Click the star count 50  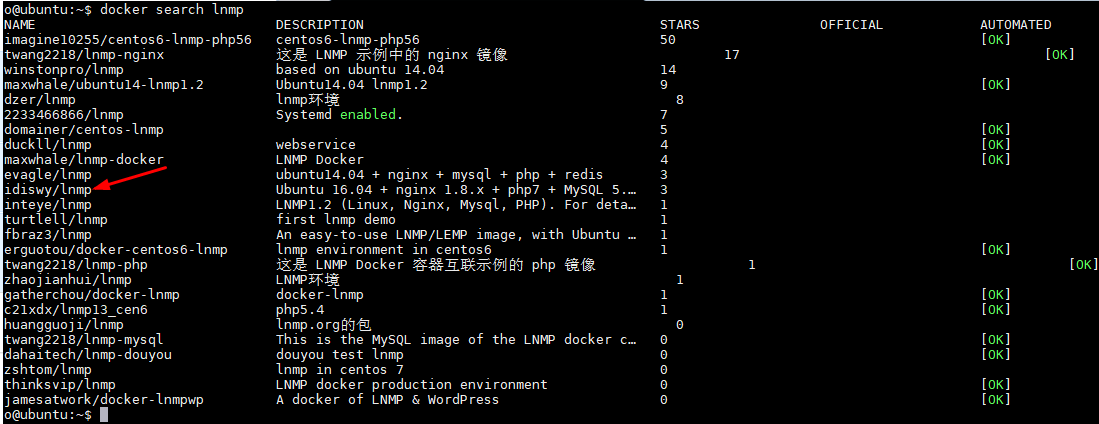pyautogui.click(x=668, y=40)
